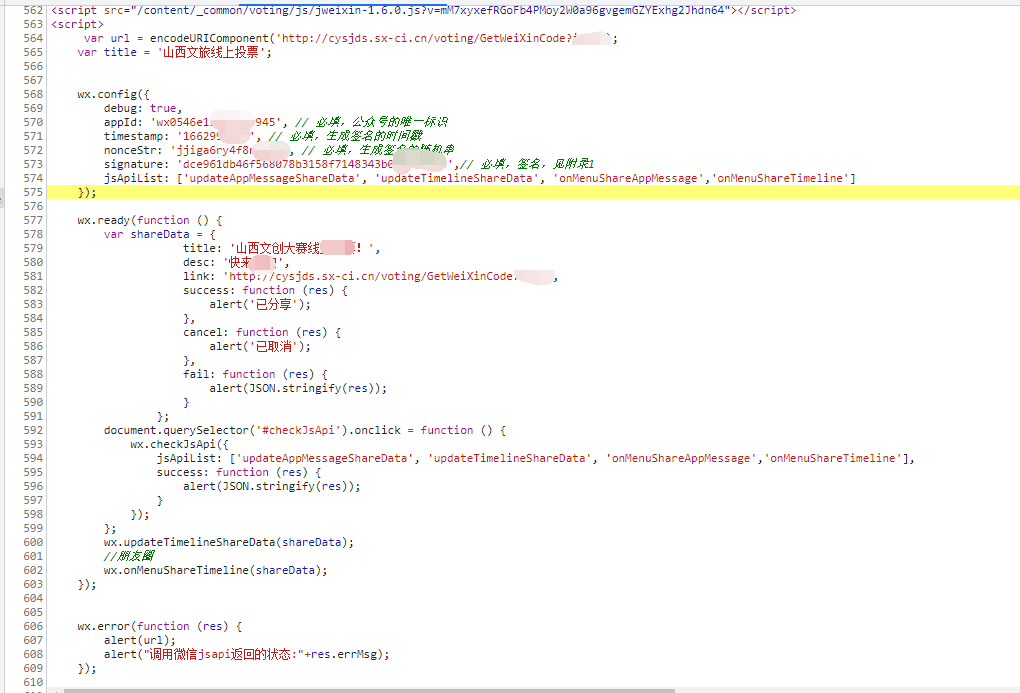Click 'wx.onMenuShareTimeline(shareData);' line

(x=216, y=570)
